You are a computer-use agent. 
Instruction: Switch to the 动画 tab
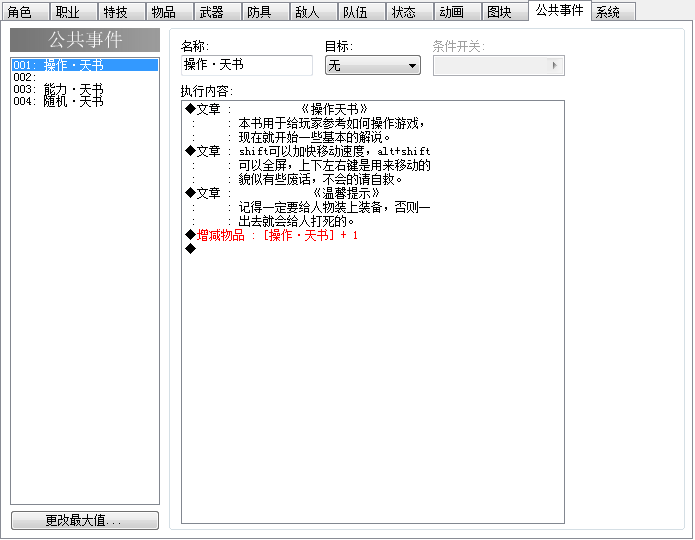[457, 12]
